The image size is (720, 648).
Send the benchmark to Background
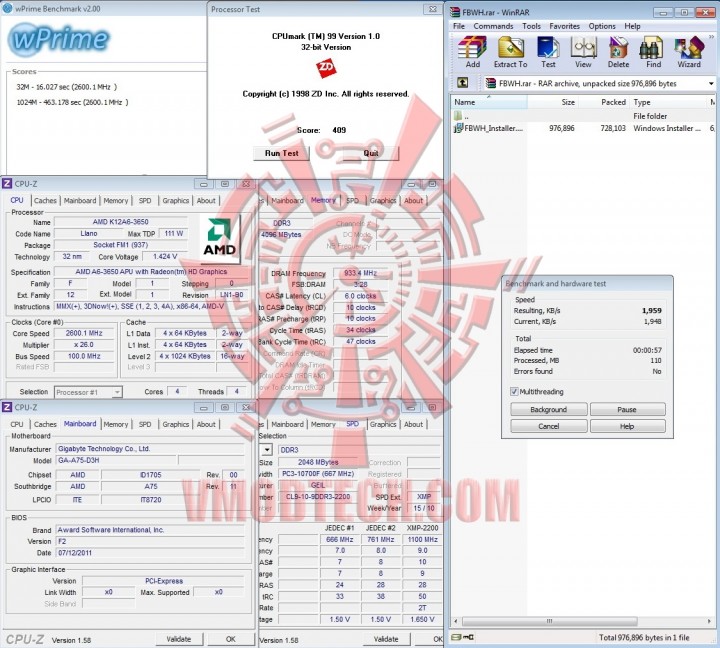coord(548,409)
